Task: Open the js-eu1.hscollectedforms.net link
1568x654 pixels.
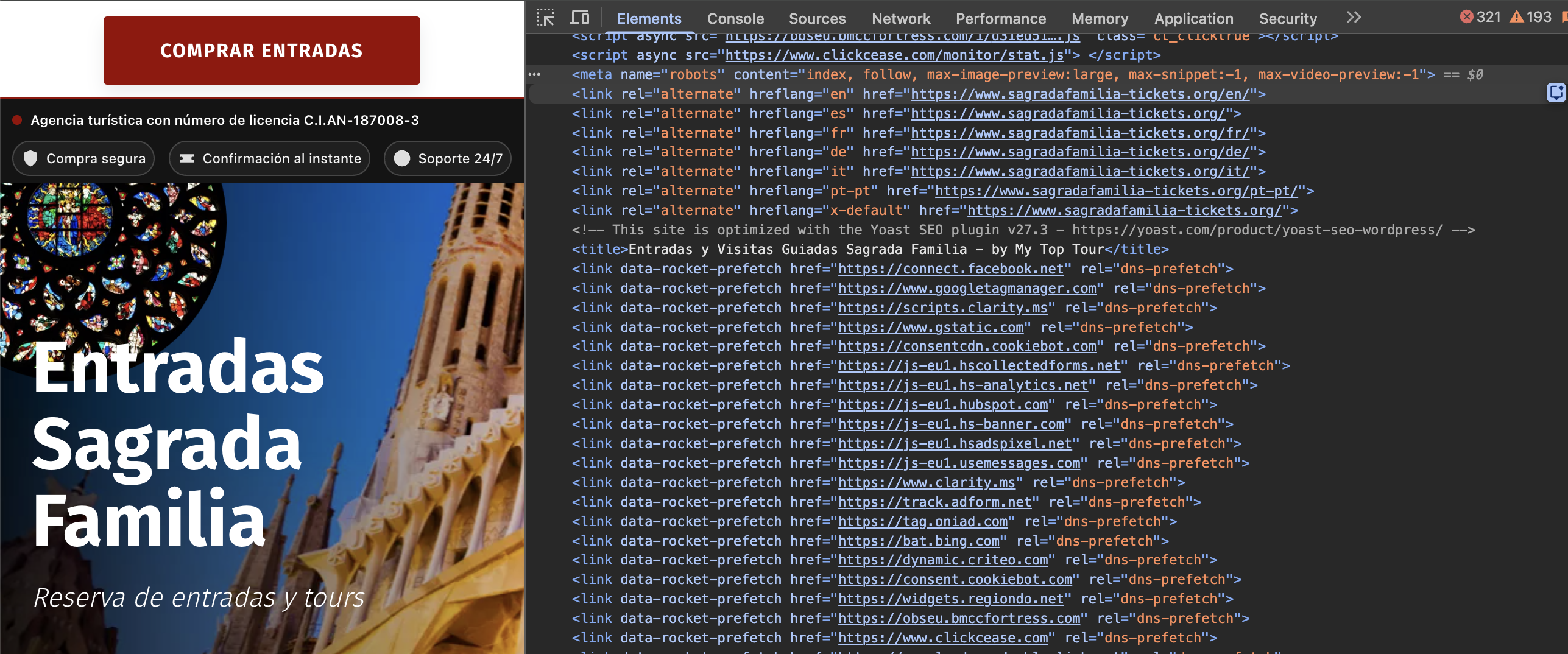Action: pyautogui.click(x=979, y=365)
